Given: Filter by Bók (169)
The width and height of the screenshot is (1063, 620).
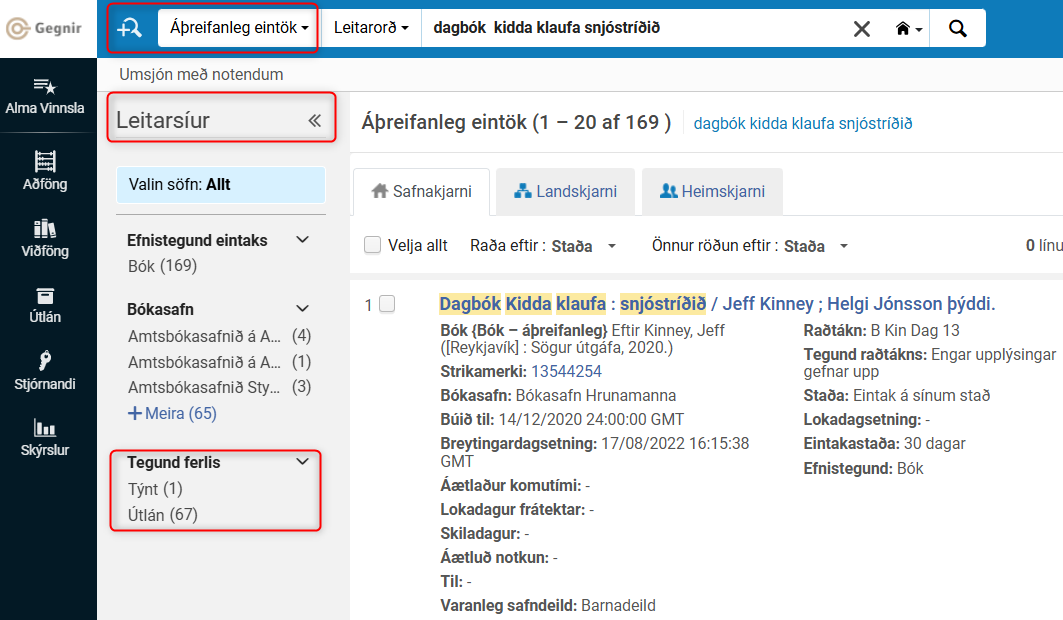Looking at the screenshot, I should (163, 266).
